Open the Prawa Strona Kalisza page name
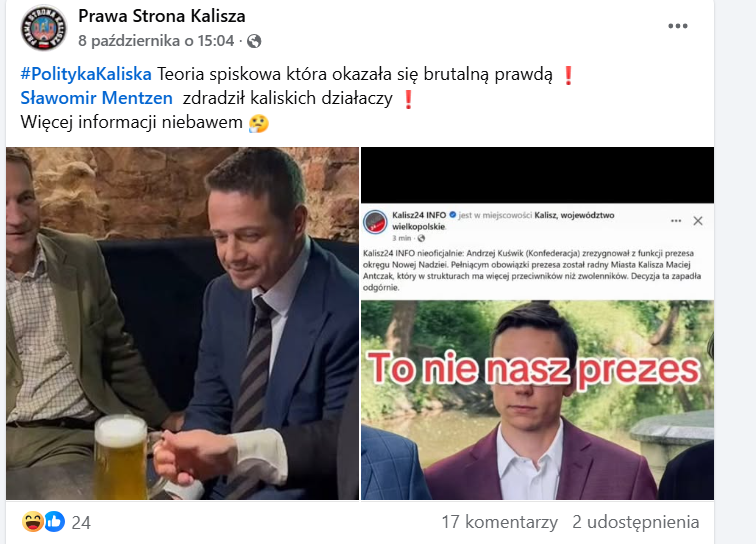Image resolution: width=756 pixels, height=544 pixels. pos(162,16)
